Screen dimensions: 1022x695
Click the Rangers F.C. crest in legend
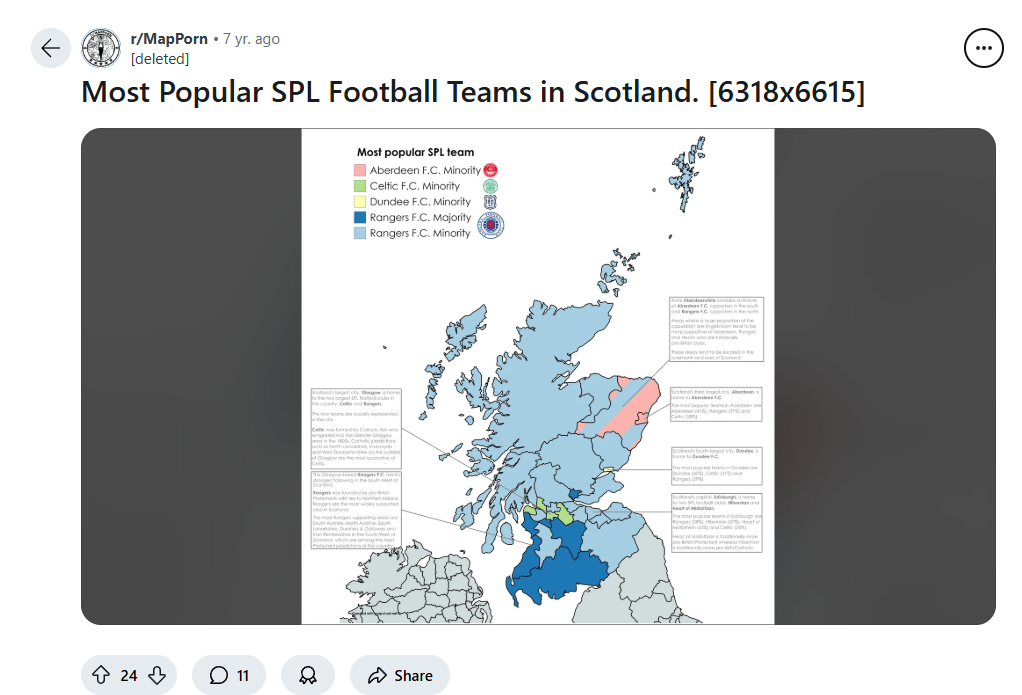pos(491,226)
